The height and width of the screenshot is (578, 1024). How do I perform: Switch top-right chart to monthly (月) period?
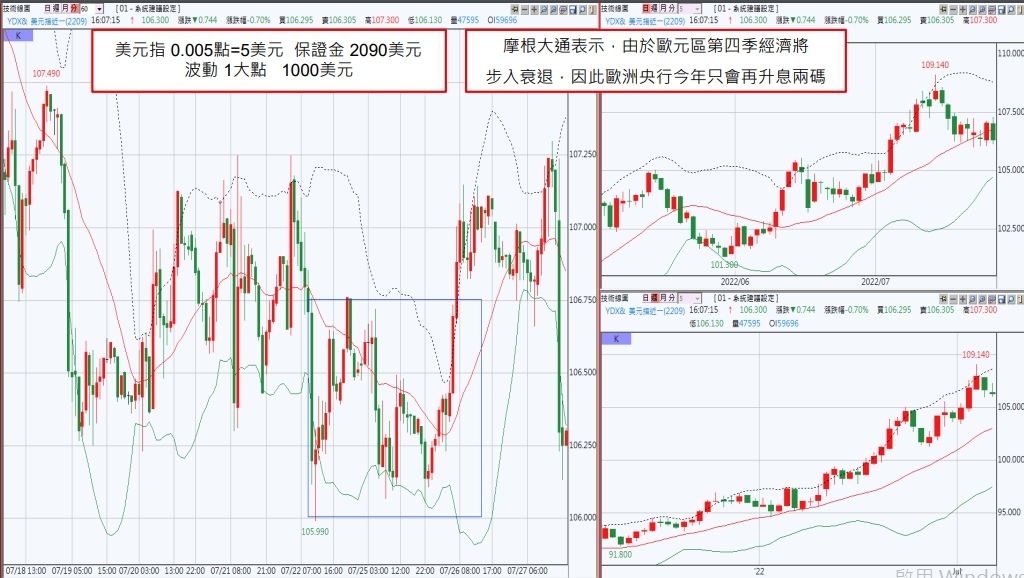click(x=663, y=8)
